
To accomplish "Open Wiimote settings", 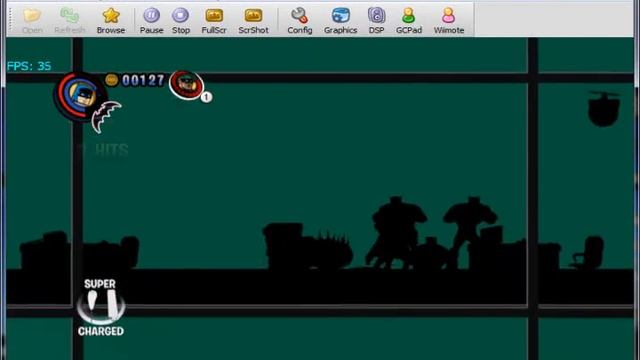I will click(x=449, y=21).
